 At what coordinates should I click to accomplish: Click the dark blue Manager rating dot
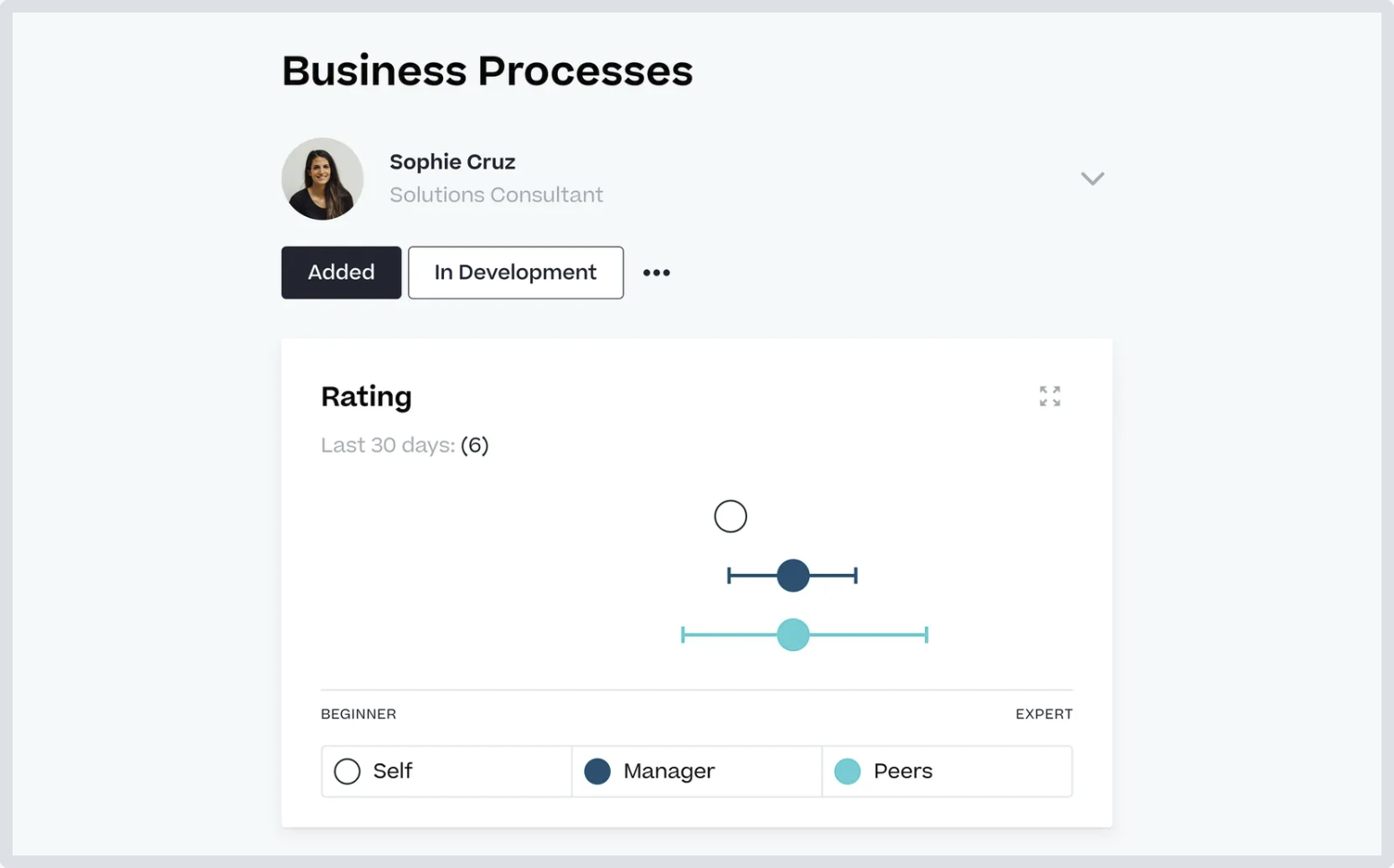pos(793,576)
